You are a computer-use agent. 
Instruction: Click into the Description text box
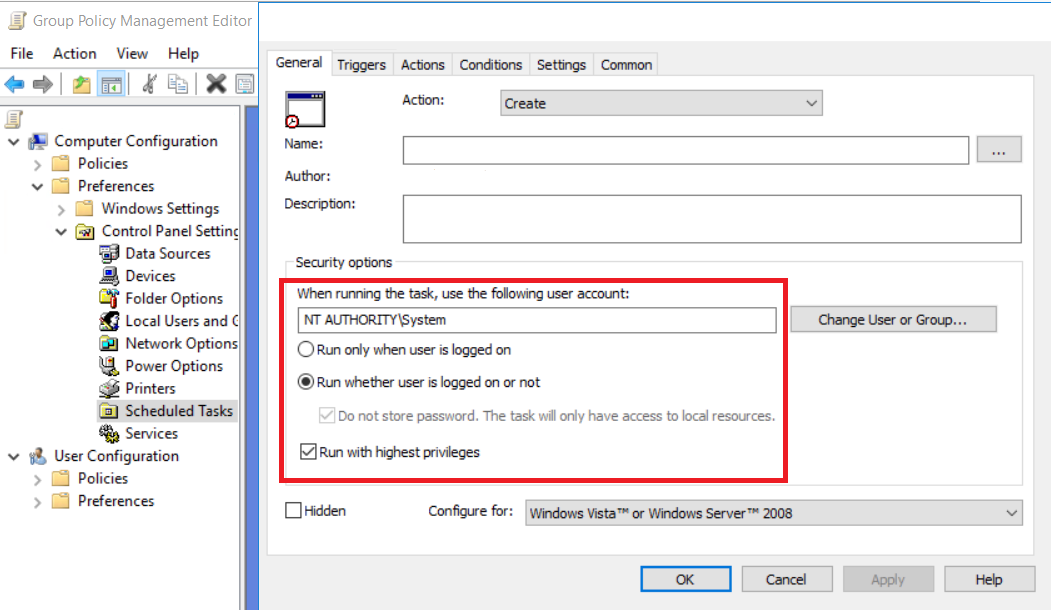click(x=712, y=219)
